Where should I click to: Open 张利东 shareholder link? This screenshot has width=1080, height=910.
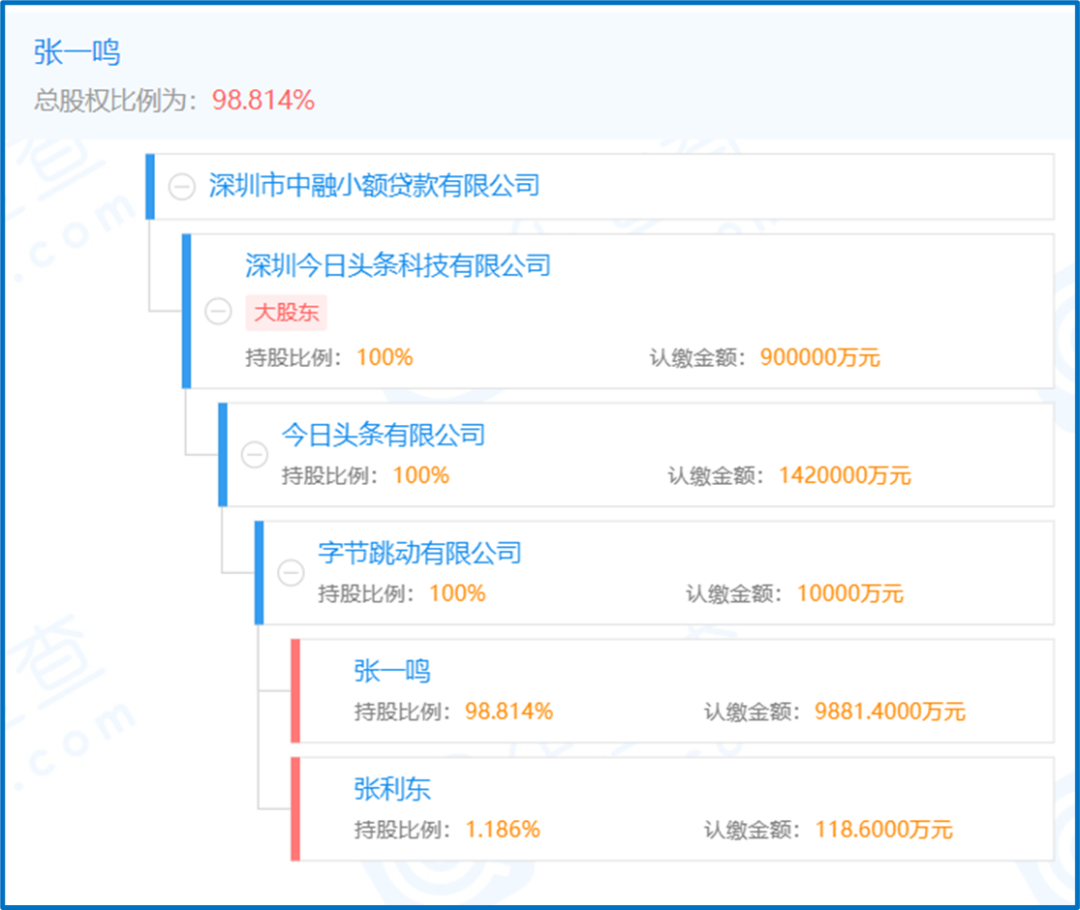[393, 789]
